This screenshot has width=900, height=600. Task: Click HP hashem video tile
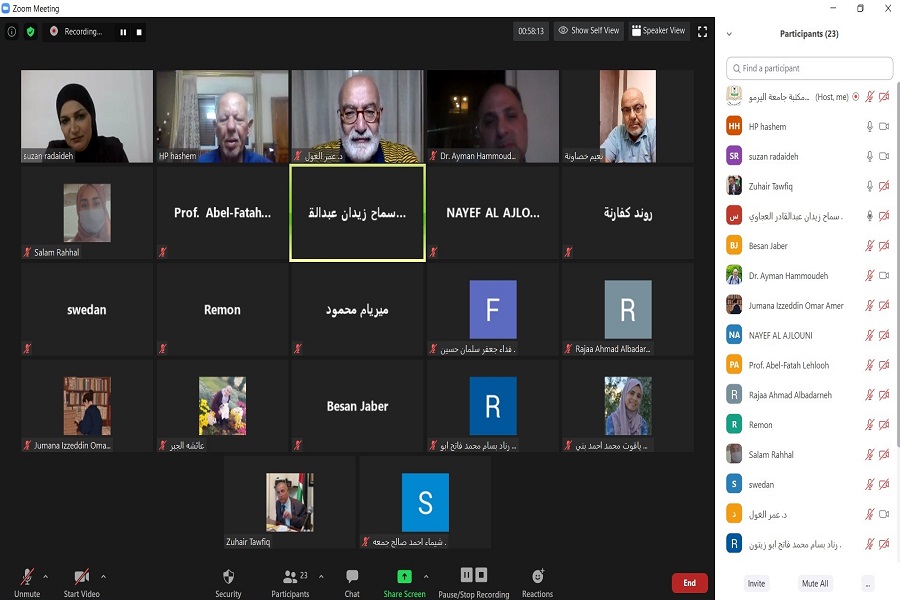point(223,116)
